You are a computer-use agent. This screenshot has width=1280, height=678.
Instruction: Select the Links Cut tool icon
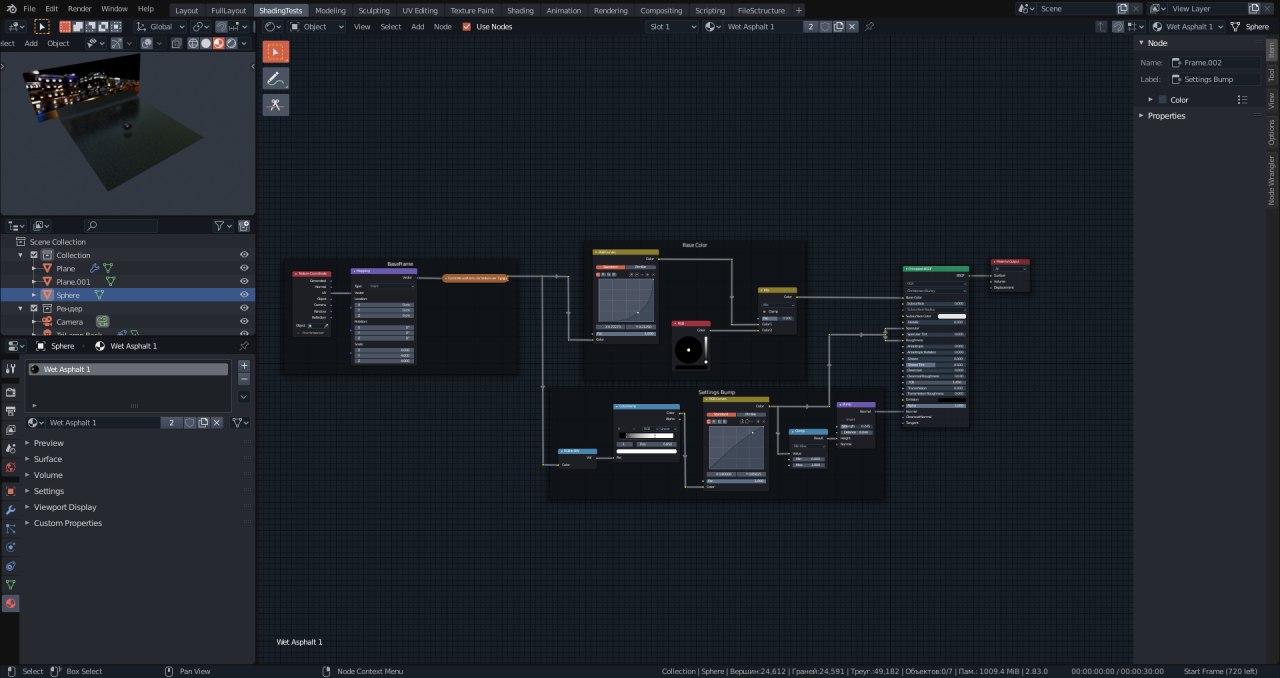(276, 104)
